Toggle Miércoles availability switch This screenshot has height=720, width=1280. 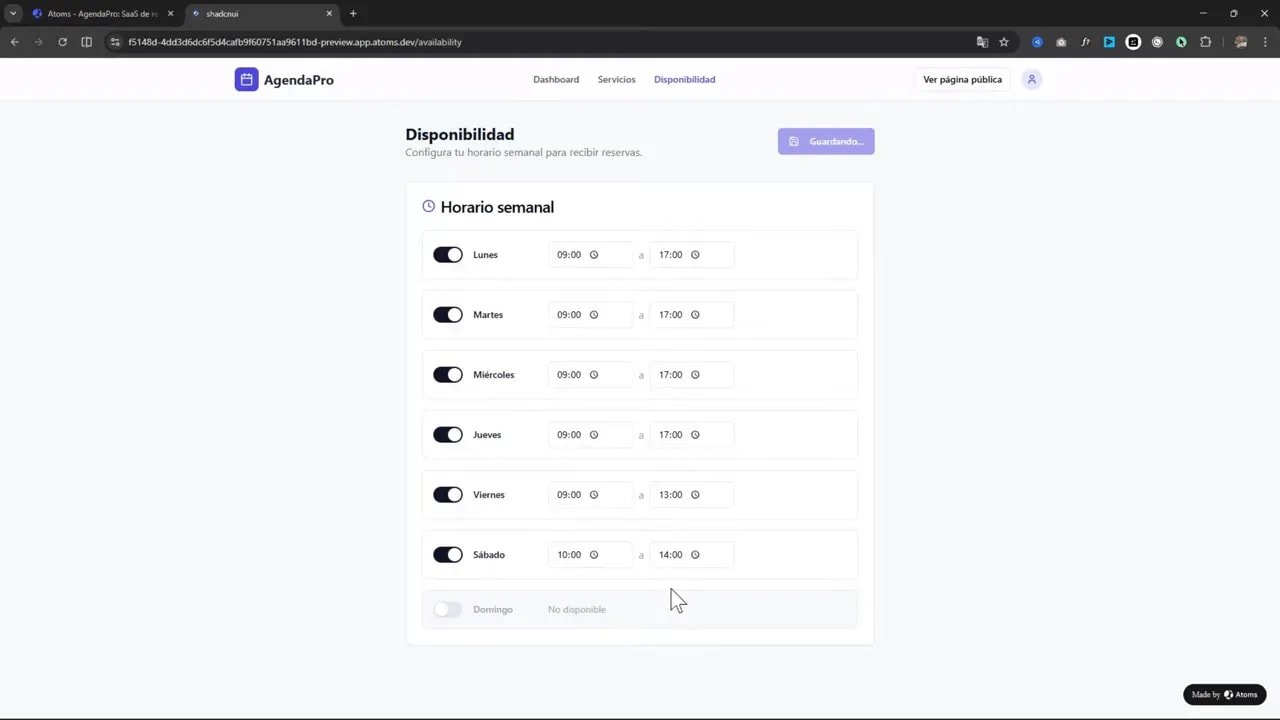(448, 375)
